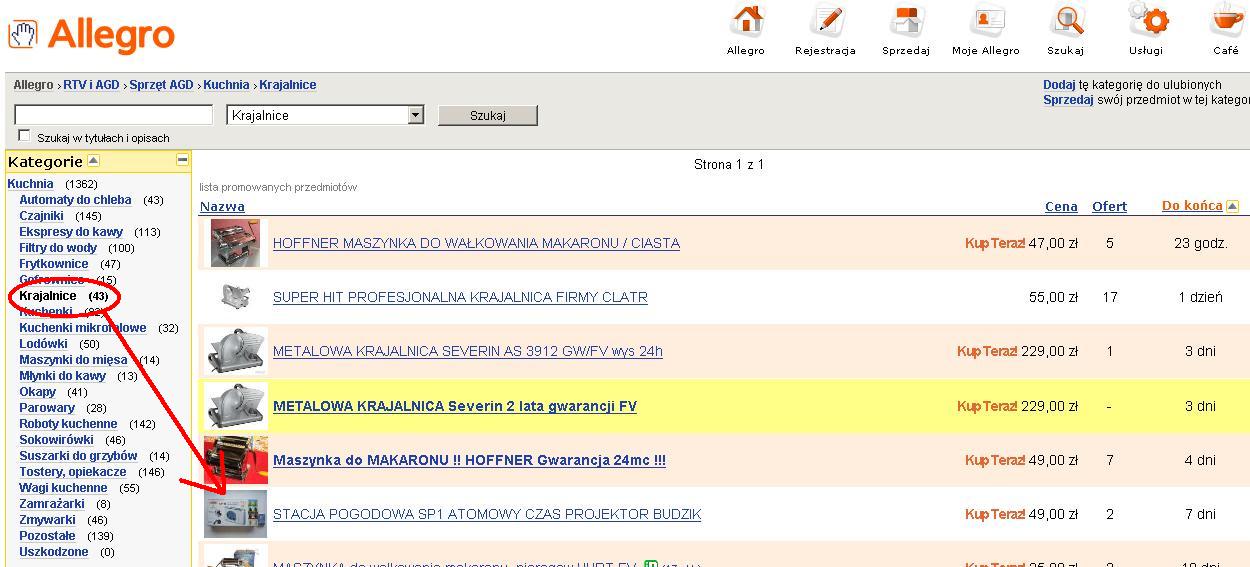Viewport: 1250px width, 567px height.
Task: Click thumbnail of SUPER HIT PROFESJONALNA KRAJALNICA
Action: [x=236, y=297]
